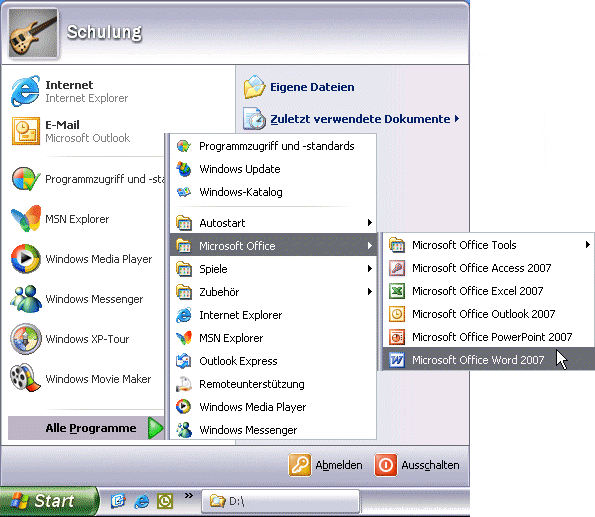The width and height of the screenshot is (595, 517).
Task: Choose Windows Media Player in programs list
Action: (x=273, y=407)
